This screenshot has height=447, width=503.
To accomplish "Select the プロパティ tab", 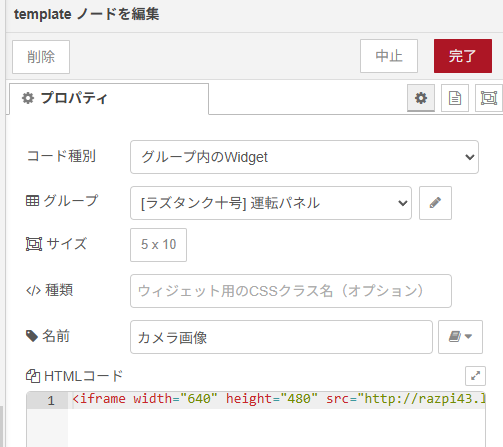I will (x=109, y=99).
